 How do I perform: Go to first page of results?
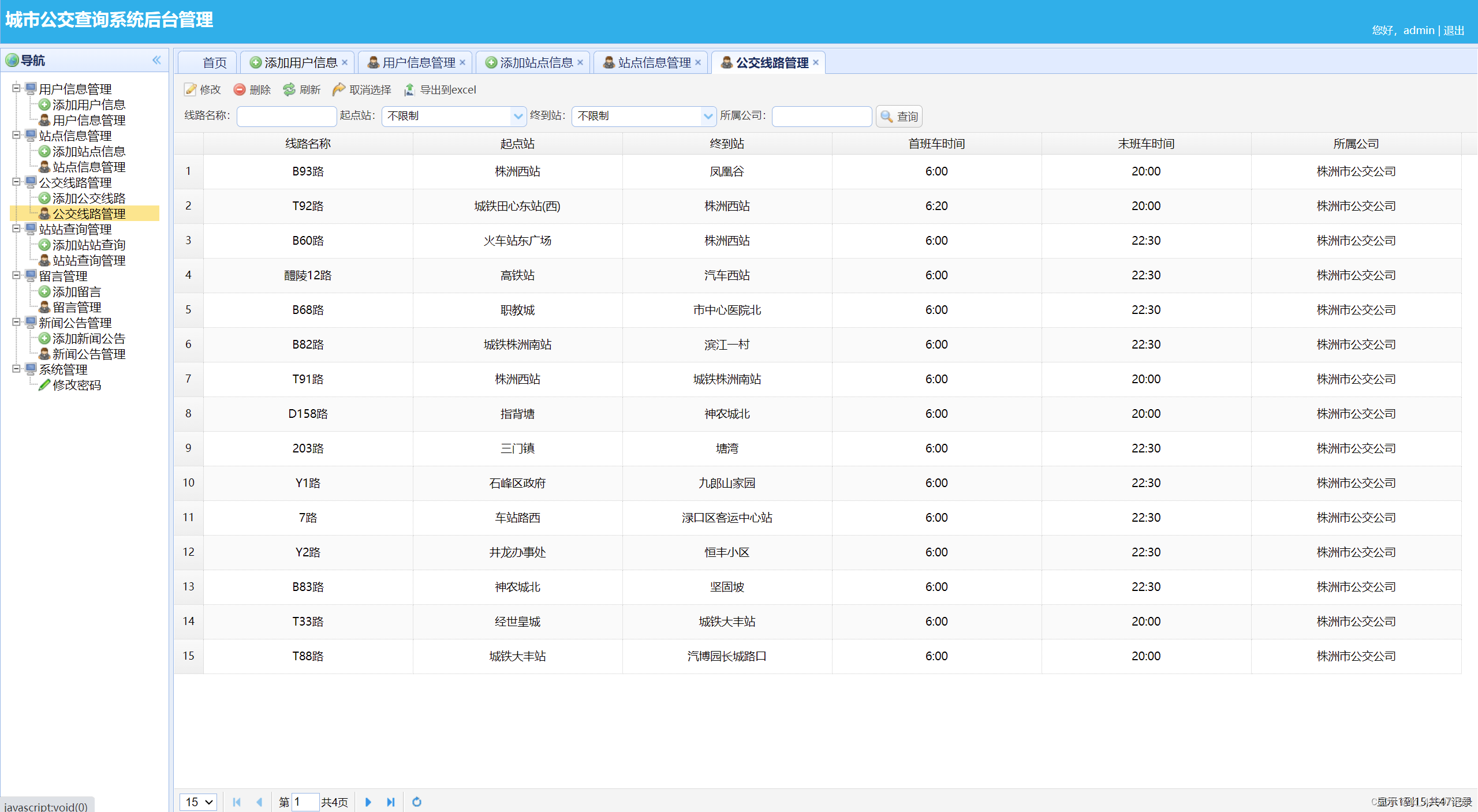pyautogui.click(x=237, y=802)
